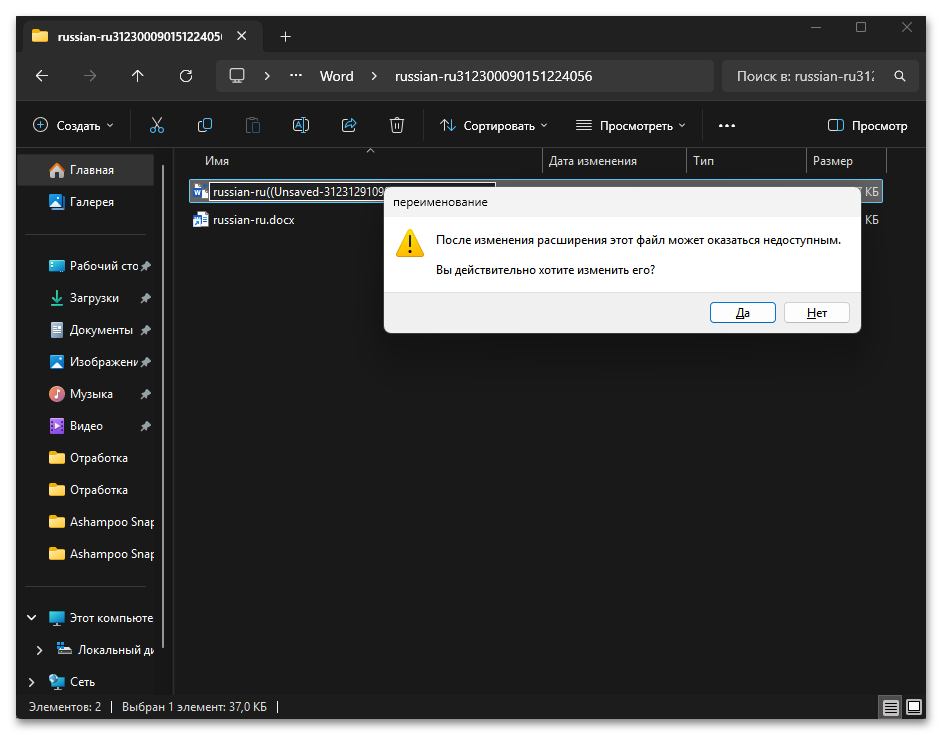Click the Cut scissors icon in toolbar
The image size is (942, 735).
click(x=157, y=125)
